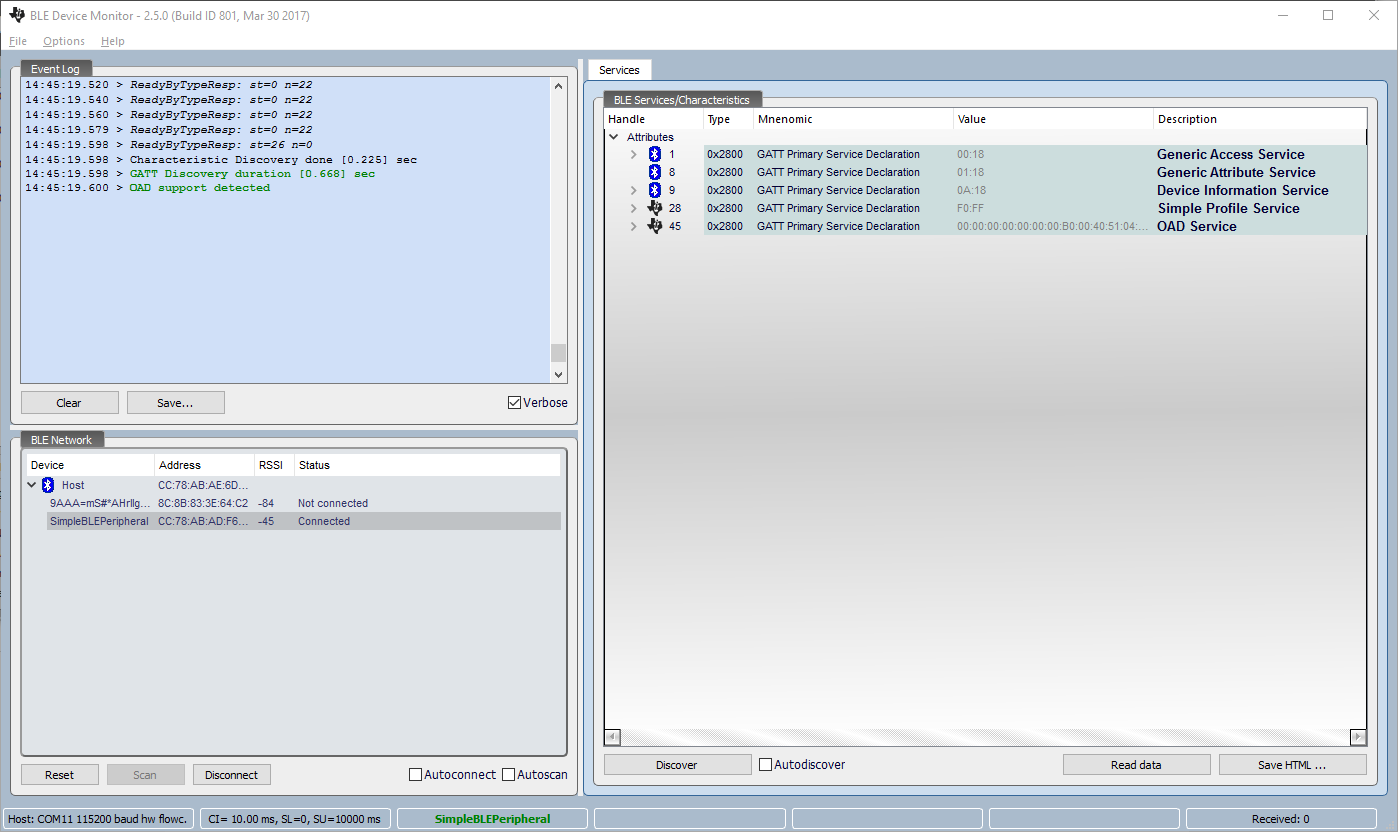Image resolution: width=1398 pixels, height=832 pixels.
Task: Toggle the Verbose checkbox
Action: (x=515, y=403)
